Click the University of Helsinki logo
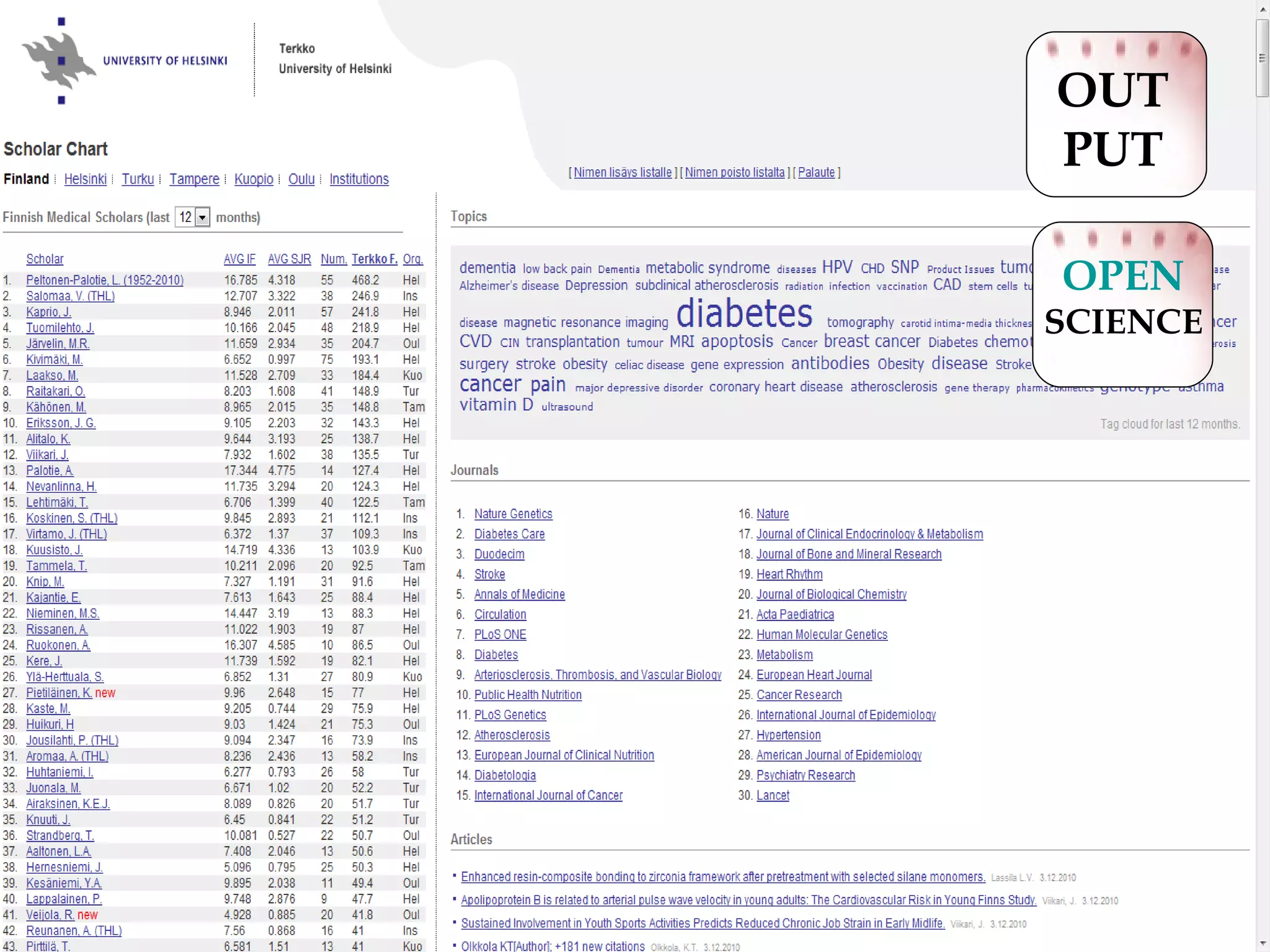The width and height of the screenshot is (1270, 952). pos(124,60)
